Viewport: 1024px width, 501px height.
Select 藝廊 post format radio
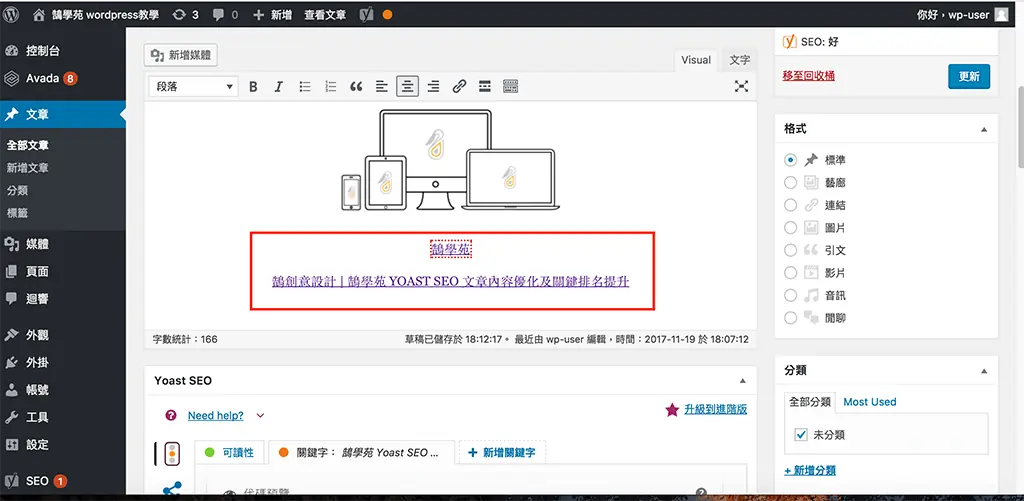point(790,182)
